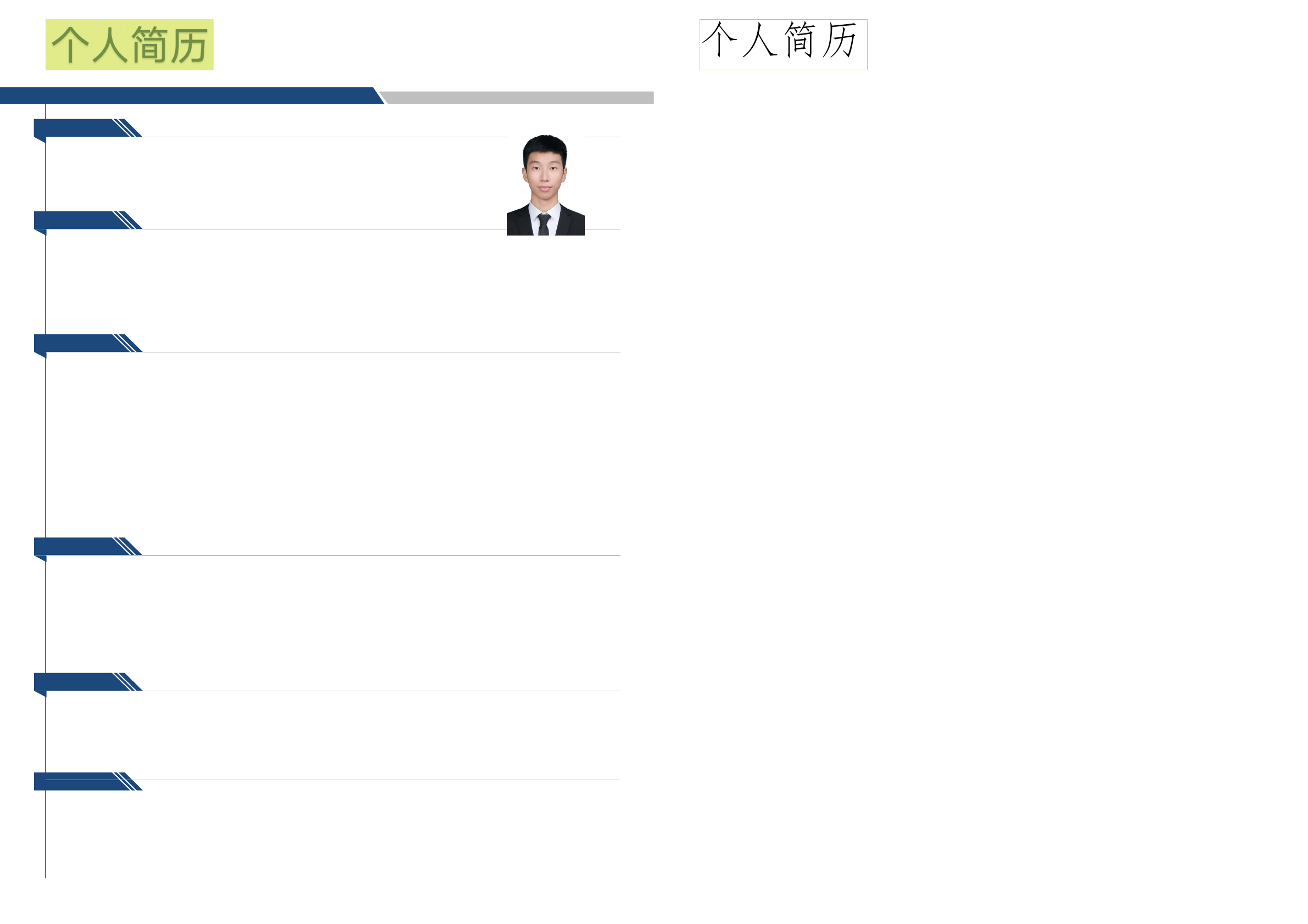
Task: Click the necktie in the portrait photo
Action: coord(544,224)
